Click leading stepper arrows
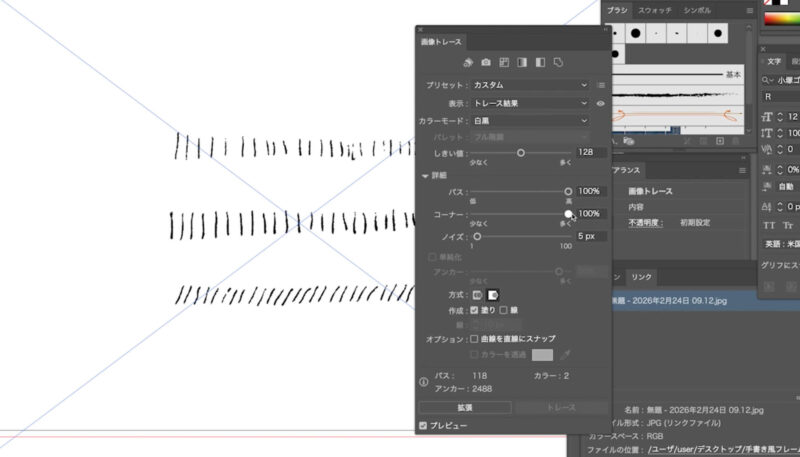800x457 pixels. (780, 133)
